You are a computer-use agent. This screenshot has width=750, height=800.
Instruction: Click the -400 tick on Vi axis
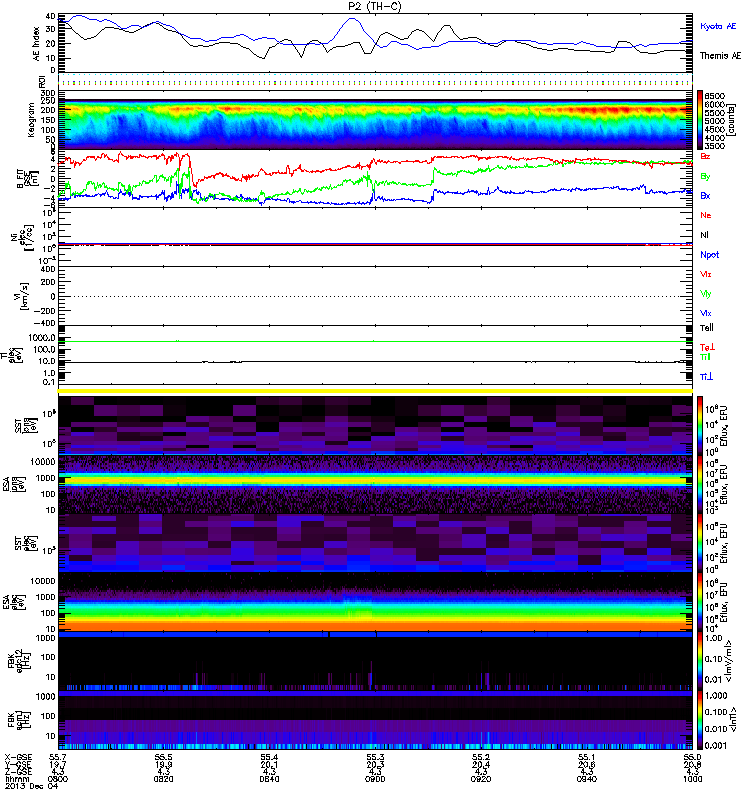(44, 323)
